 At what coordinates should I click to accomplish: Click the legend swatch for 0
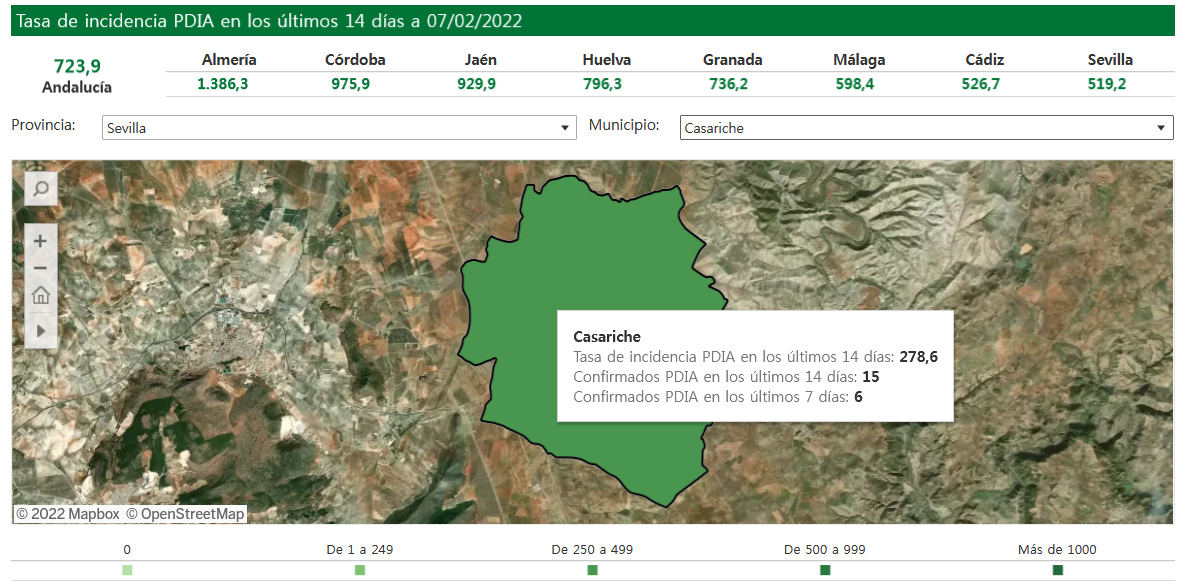[x=127, y=570]
